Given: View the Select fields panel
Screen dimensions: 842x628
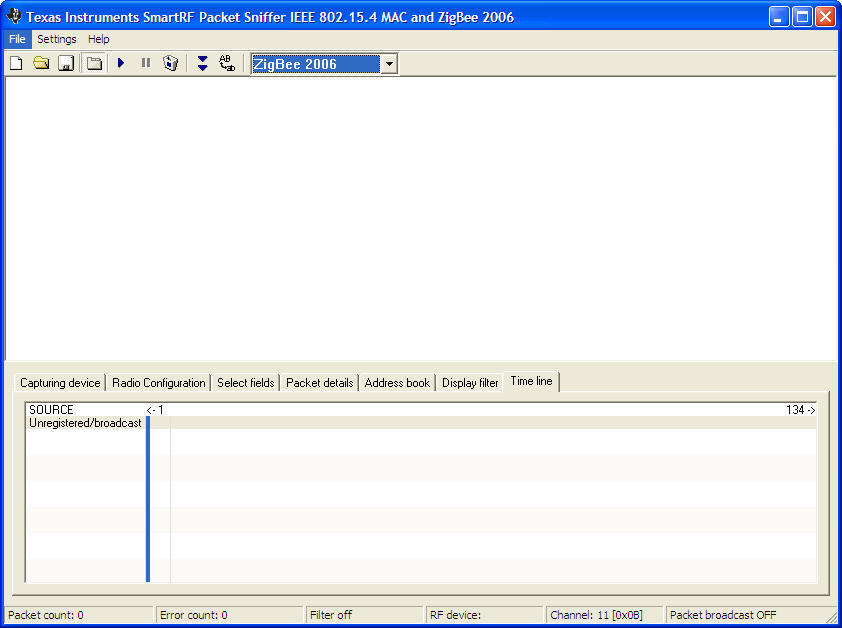Looking at the screenshot, I should [245, 382].
